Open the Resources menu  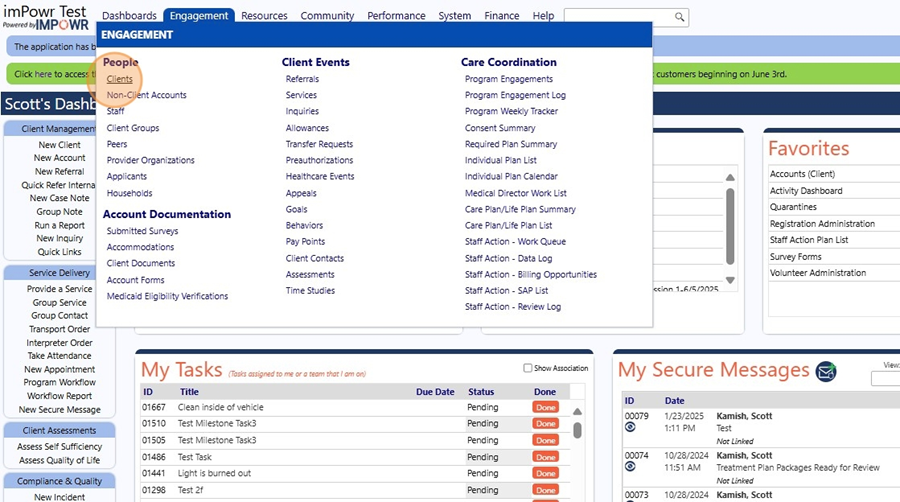(x=264, y=16)
